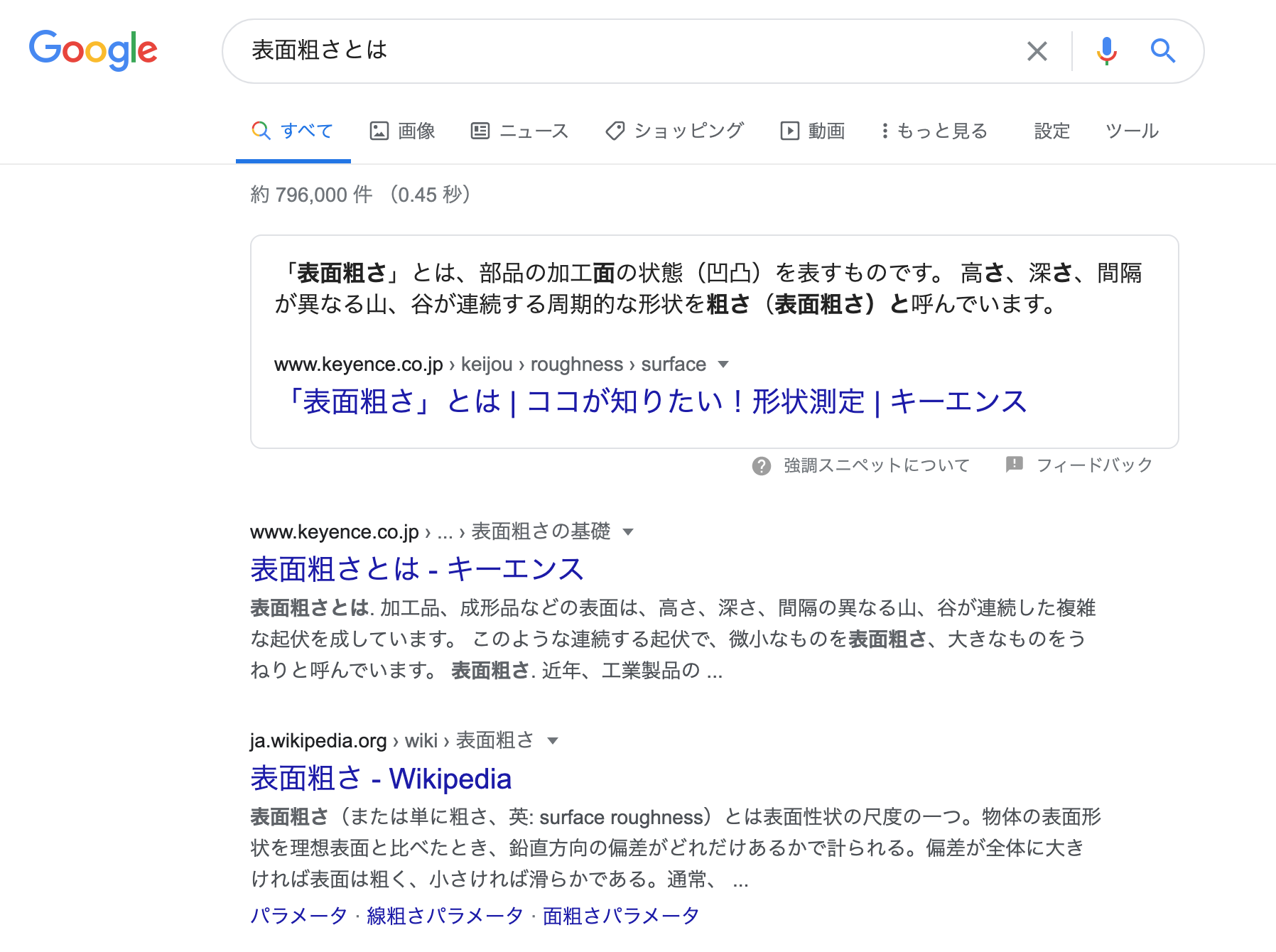The width and height of the screenshot is (1276, 952).
Task: Click the news icon beside ニュース
Action: coord(480,131)
